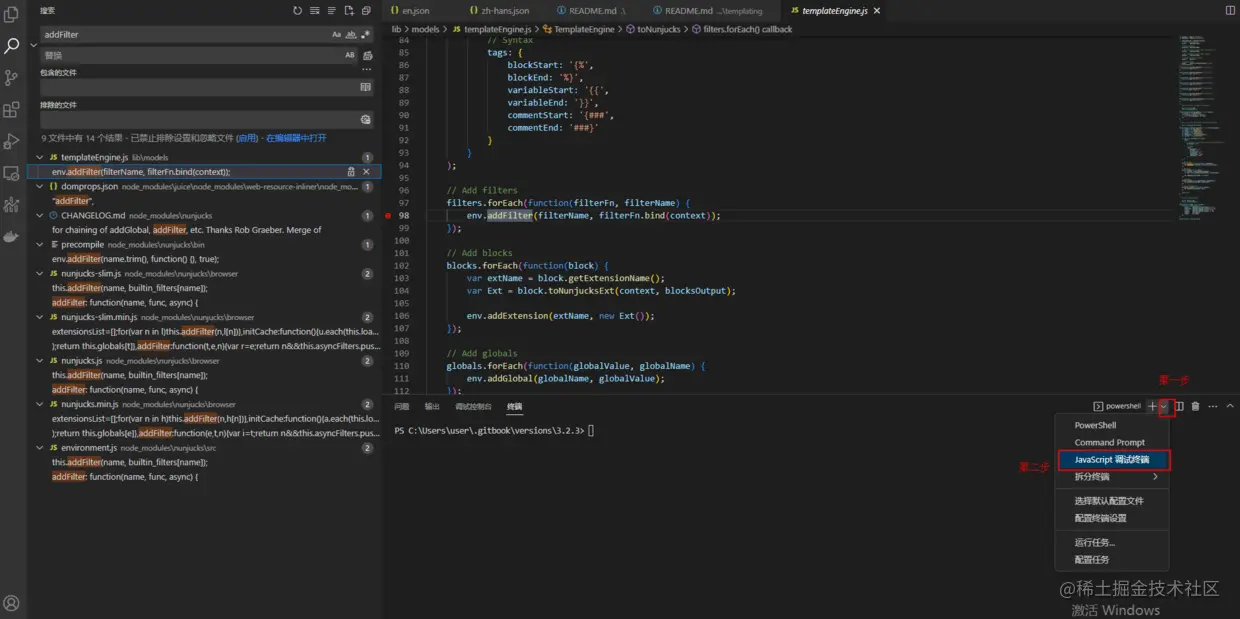This screenshot has width=1240, height=619.
Task: Open the Explorer view in activity bar
Action: click(x=12, y=14)
